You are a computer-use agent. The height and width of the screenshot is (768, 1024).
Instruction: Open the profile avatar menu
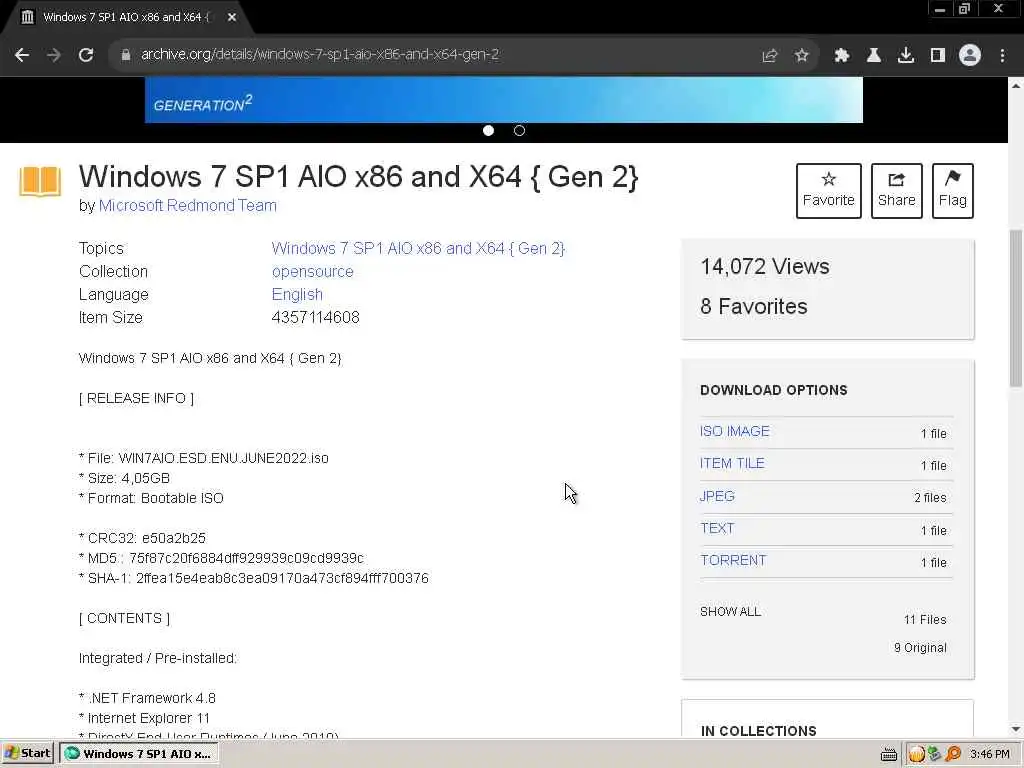970,56
